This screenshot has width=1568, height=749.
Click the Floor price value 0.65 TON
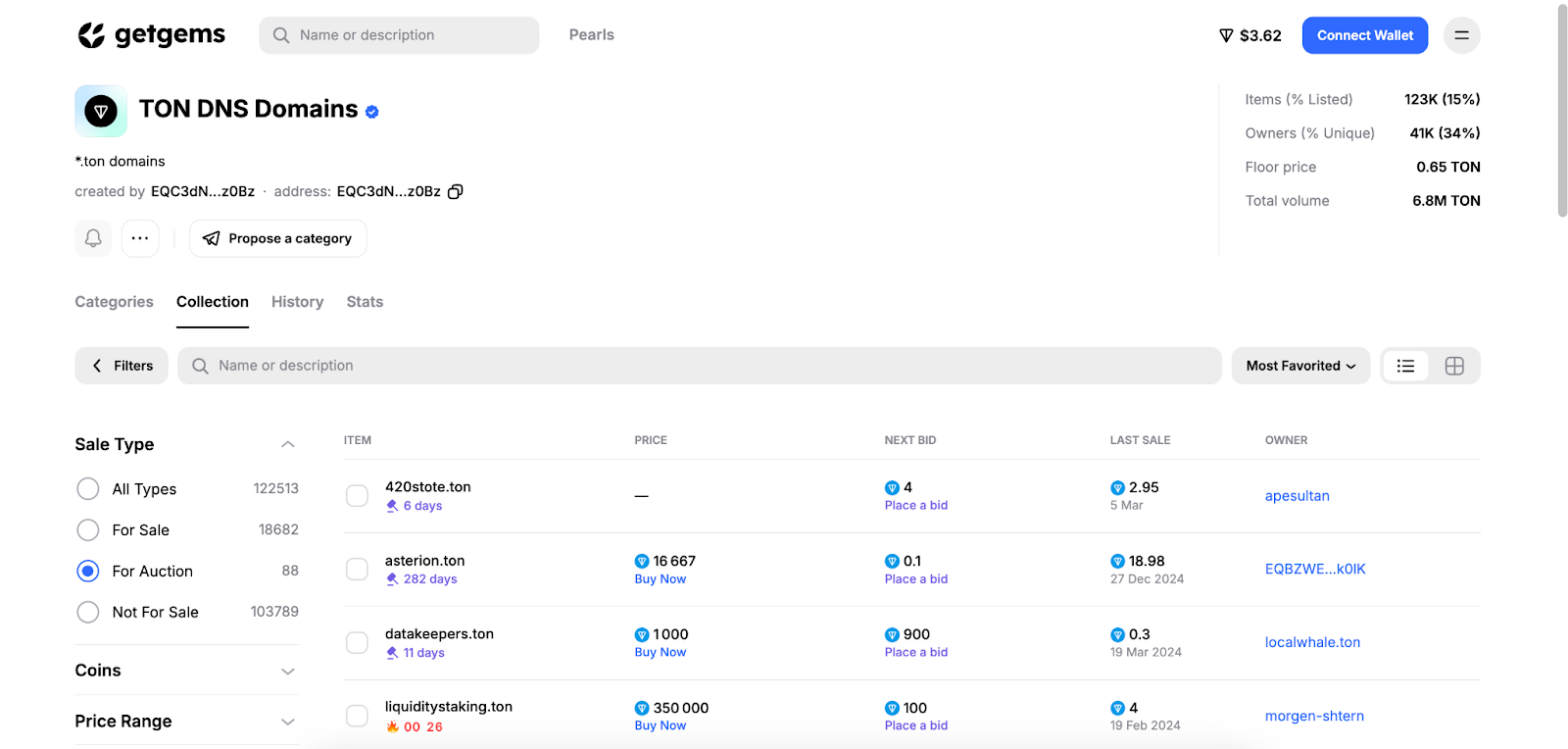tap(1448, 168)
